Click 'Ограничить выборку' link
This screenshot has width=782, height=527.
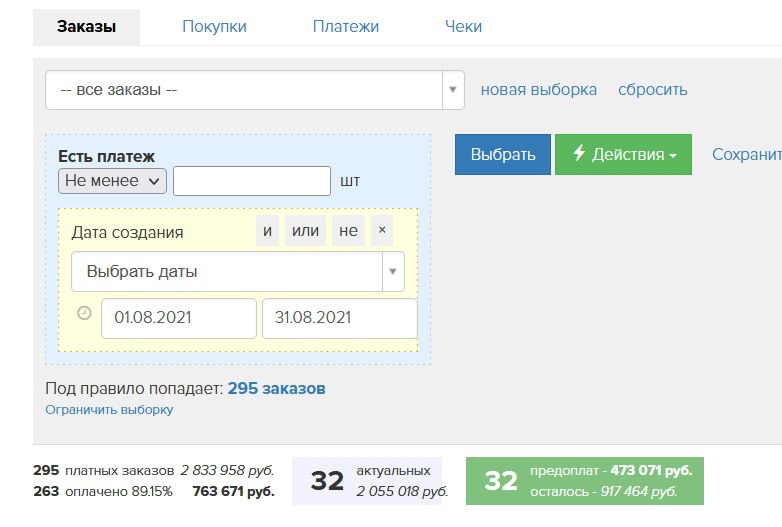(109, 410)
